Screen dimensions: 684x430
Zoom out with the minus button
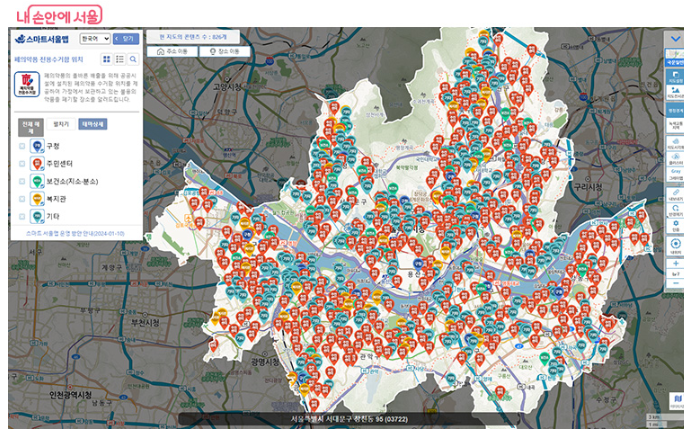pos(675,283)
